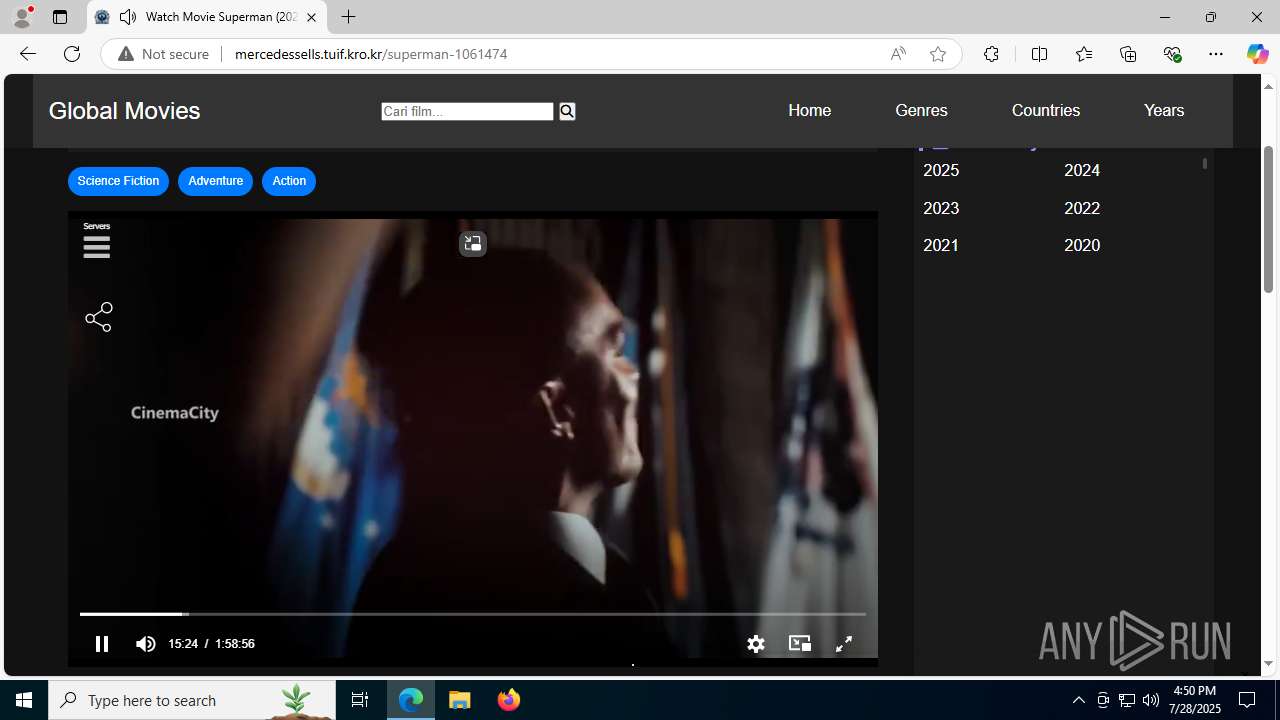The image size is (1280, 720).
Task: Click the pop-out icon atop the video
Action: tap(472, 243)
